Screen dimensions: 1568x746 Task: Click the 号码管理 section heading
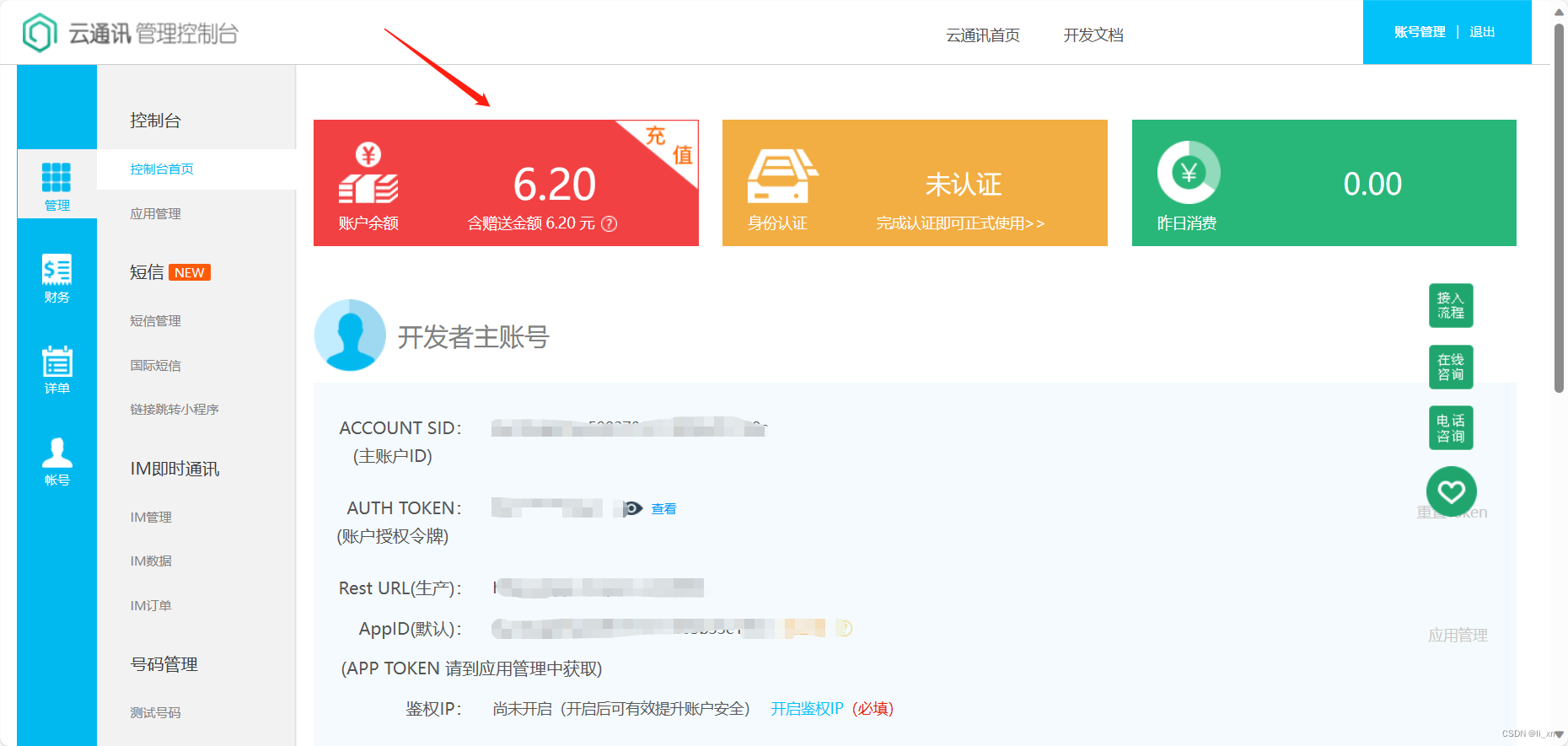(x=164, y=664)
